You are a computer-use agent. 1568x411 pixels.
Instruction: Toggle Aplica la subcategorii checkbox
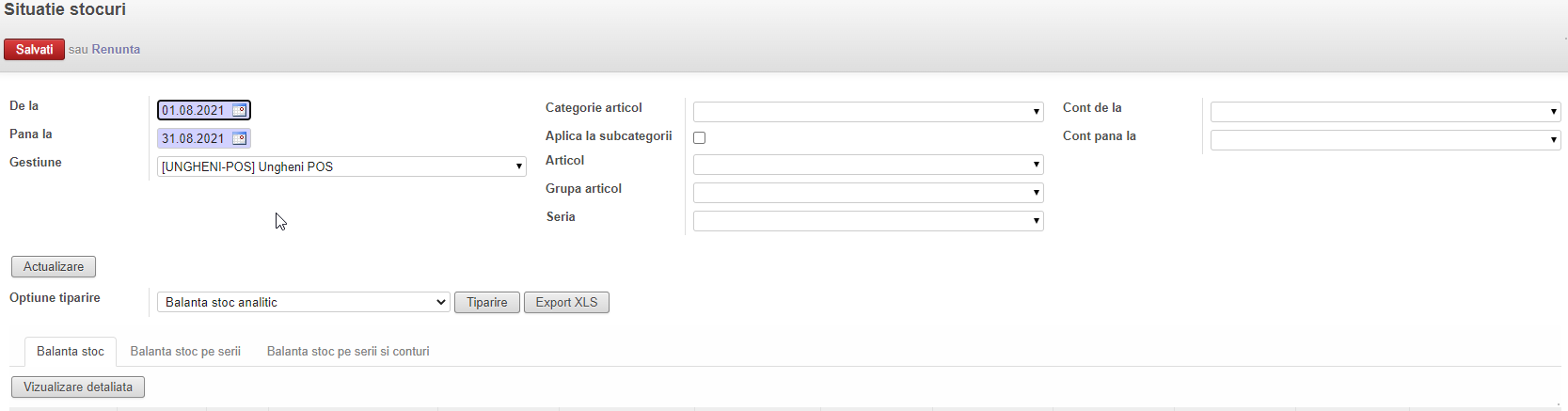point(699,137)
